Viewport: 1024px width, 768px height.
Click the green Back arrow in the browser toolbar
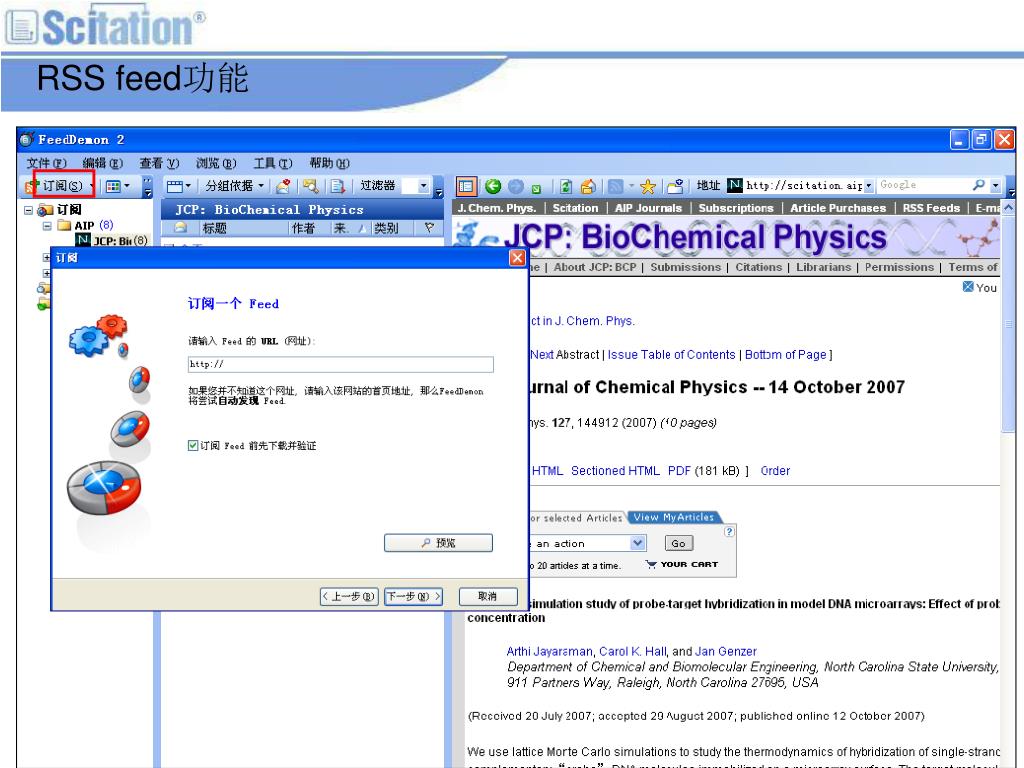click(493, 186)
